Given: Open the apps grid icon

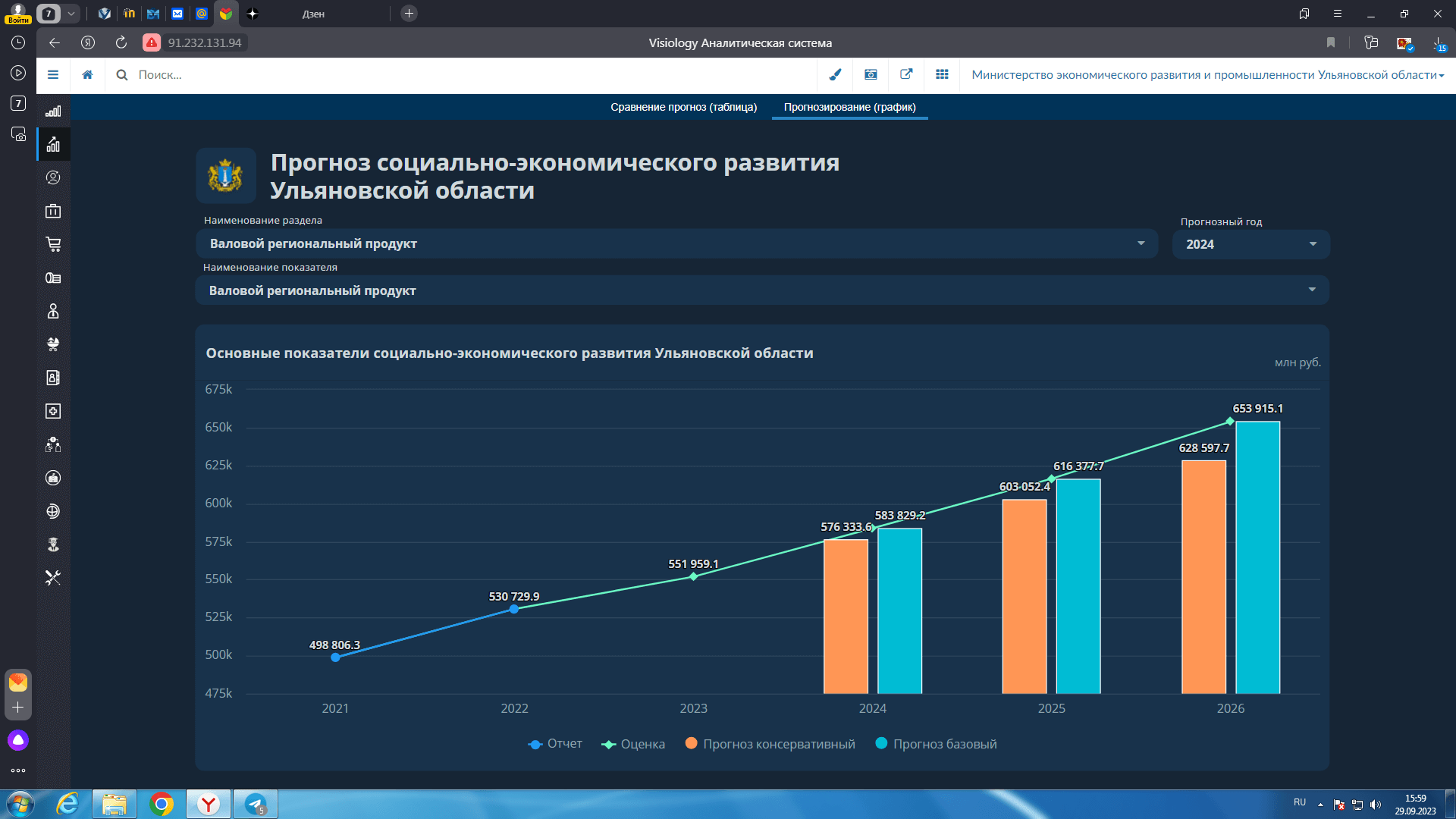Looking at the screenshot, I should point(942,74).
